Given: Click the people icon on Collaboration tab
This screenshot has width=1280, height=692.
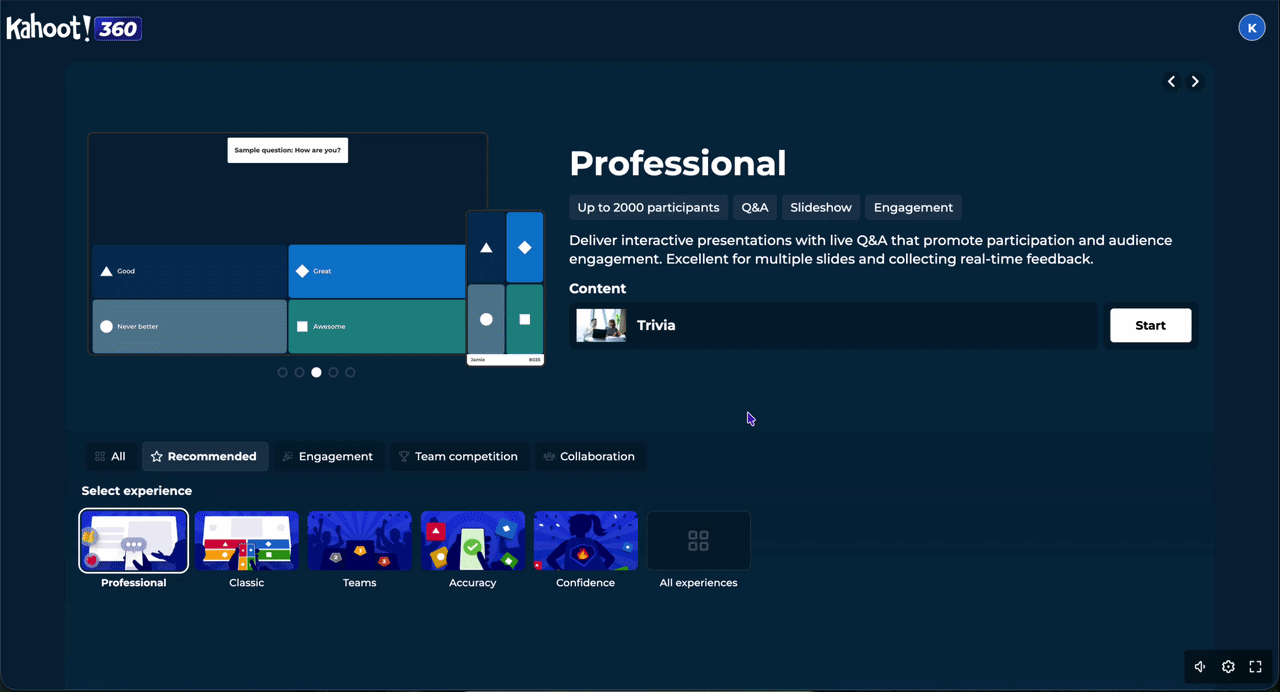Looking at the screenshot, I should click(549, 456).
